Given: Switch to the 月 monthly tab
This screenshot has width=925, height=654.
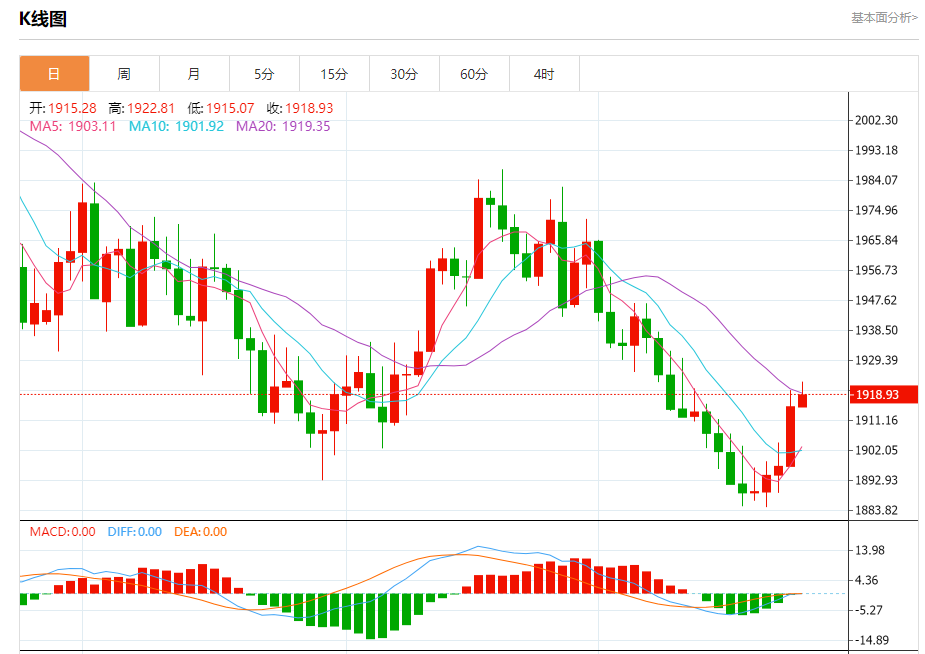Looking at the screenshot, I should click(x=194, y=74).
